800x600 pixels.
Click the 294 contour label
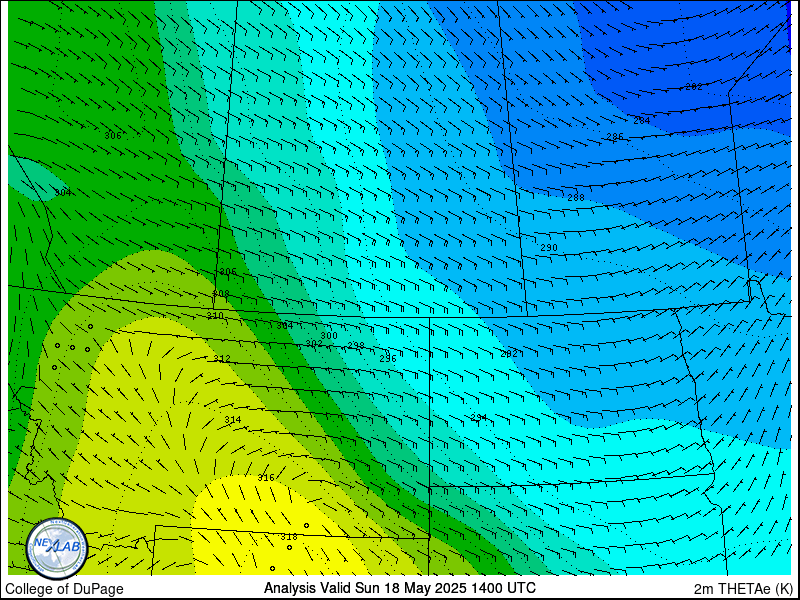[478, 418]
